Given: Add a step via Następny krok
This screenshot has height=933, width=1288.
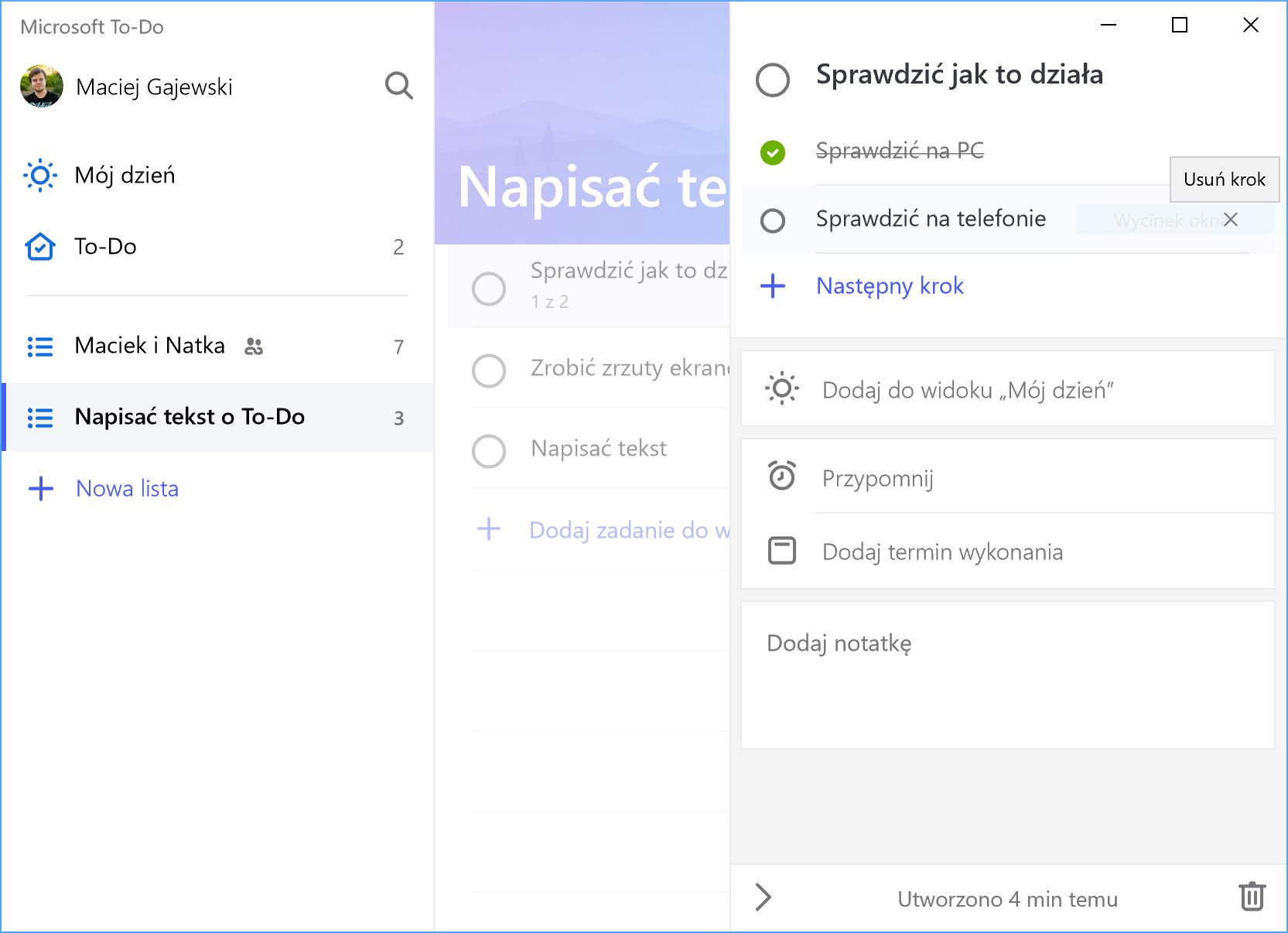Looking at the screenshot, I should click(890, 286).
